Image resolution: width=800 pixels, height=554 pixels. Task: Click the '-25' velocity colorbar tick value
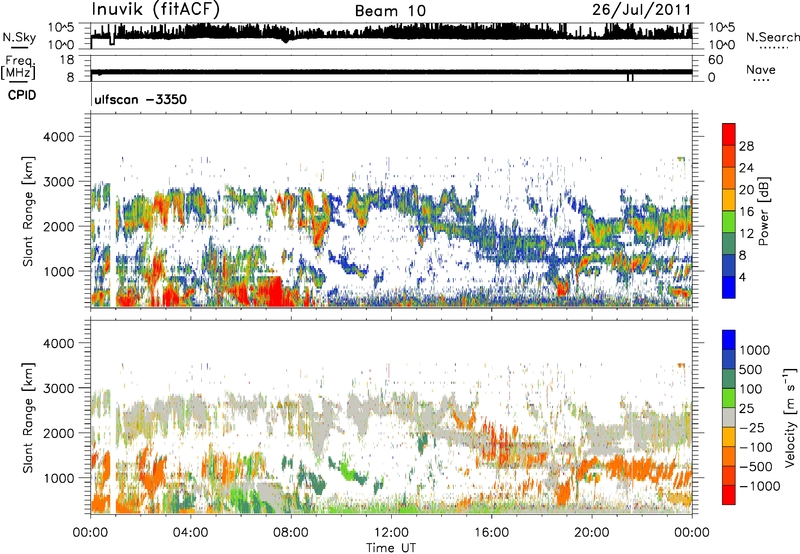pyautogui.click(x=752, y=428)
